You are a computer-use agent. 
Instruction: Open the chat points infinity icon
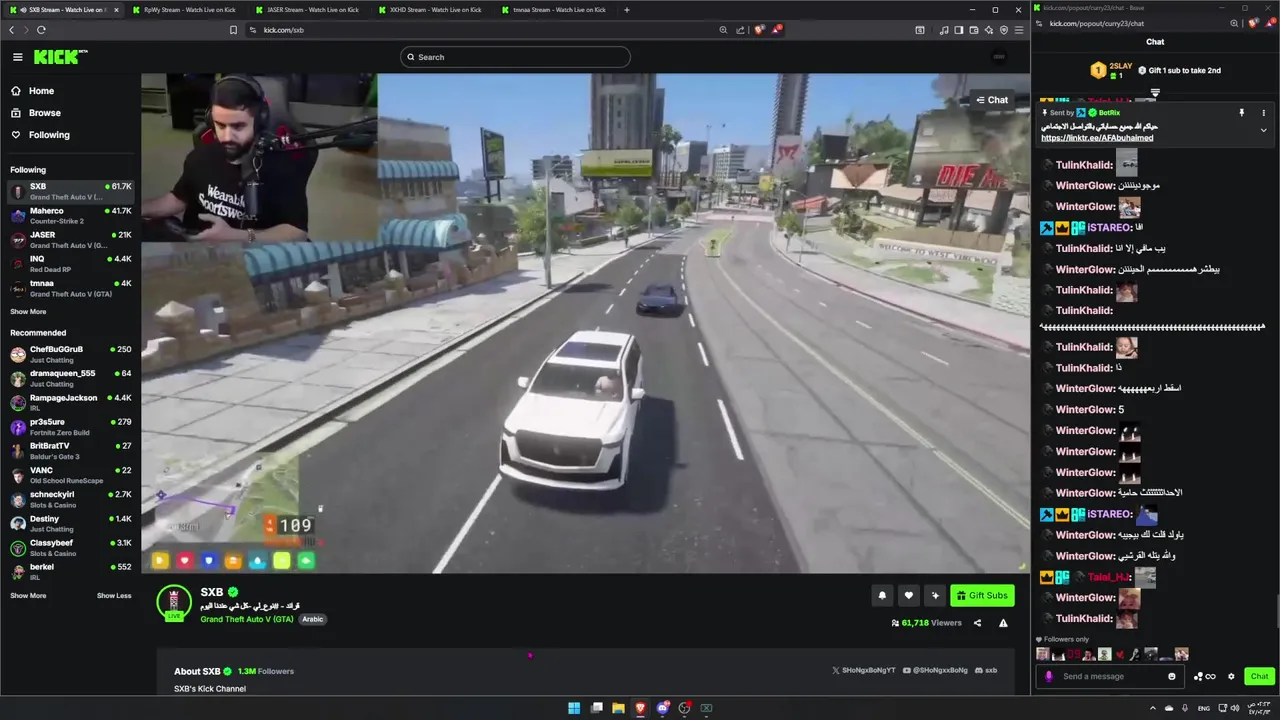point(1205,676)
